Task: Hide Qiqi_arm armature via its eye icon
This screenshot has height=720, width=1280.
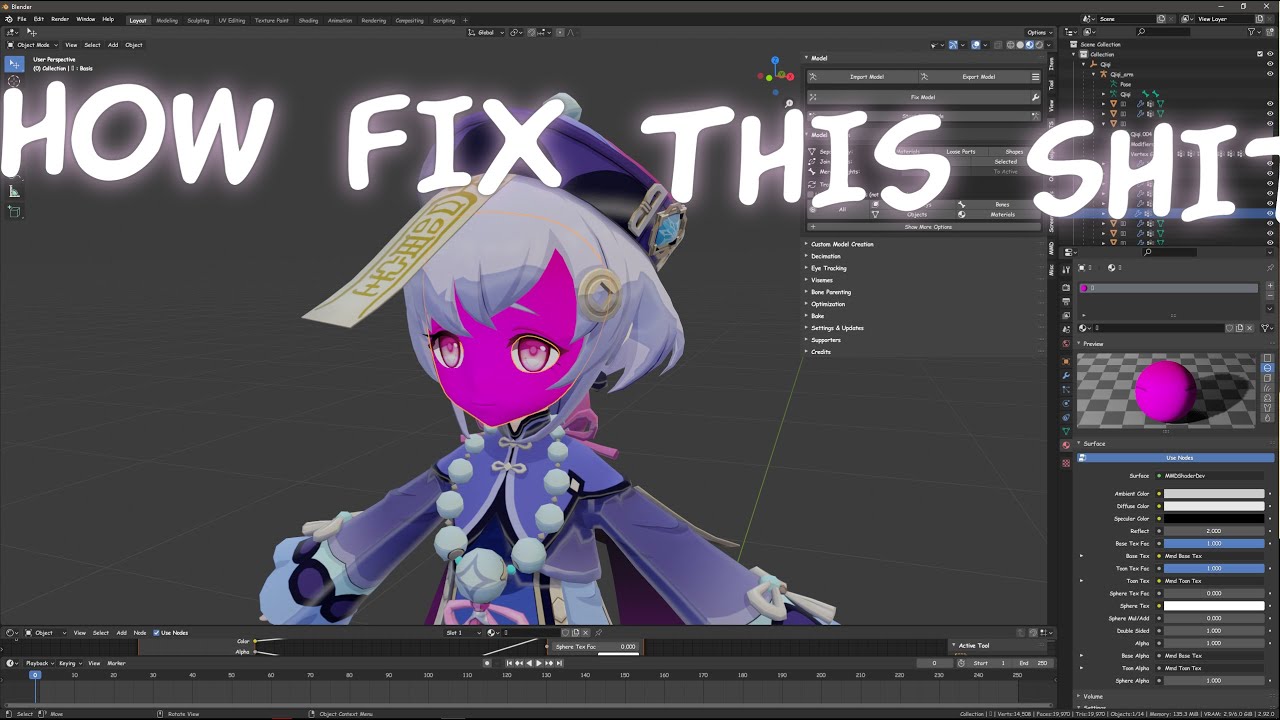Action: pos(1270,74)
